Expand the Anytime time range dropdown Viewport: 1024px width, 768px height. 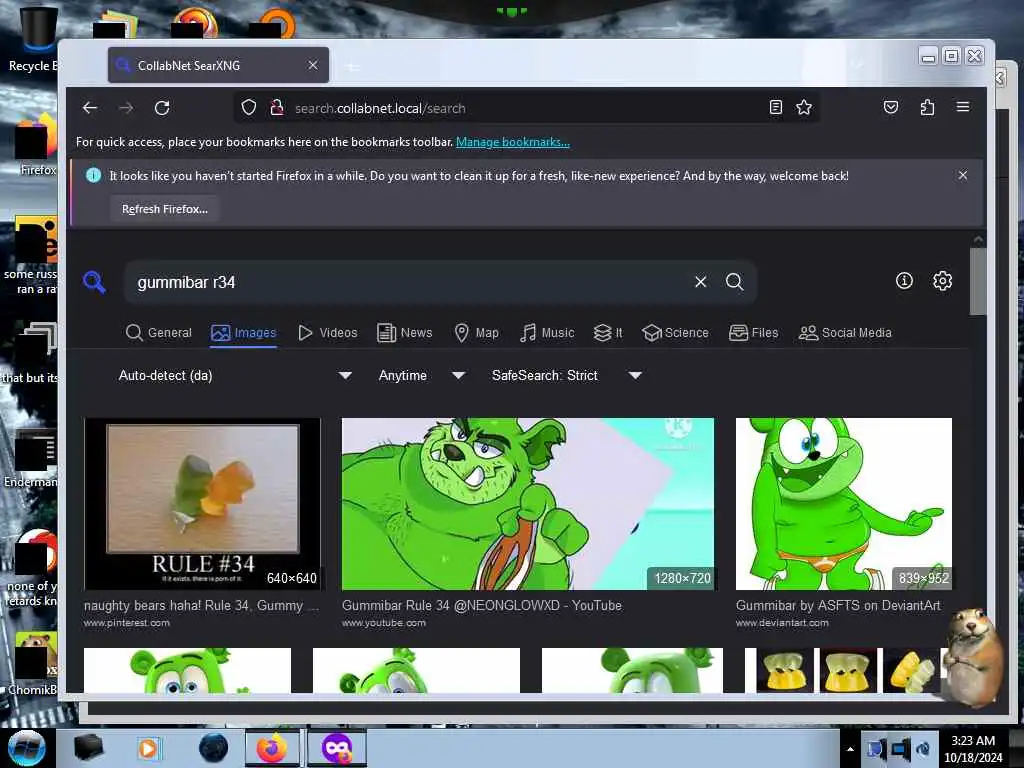pos(422,376)
